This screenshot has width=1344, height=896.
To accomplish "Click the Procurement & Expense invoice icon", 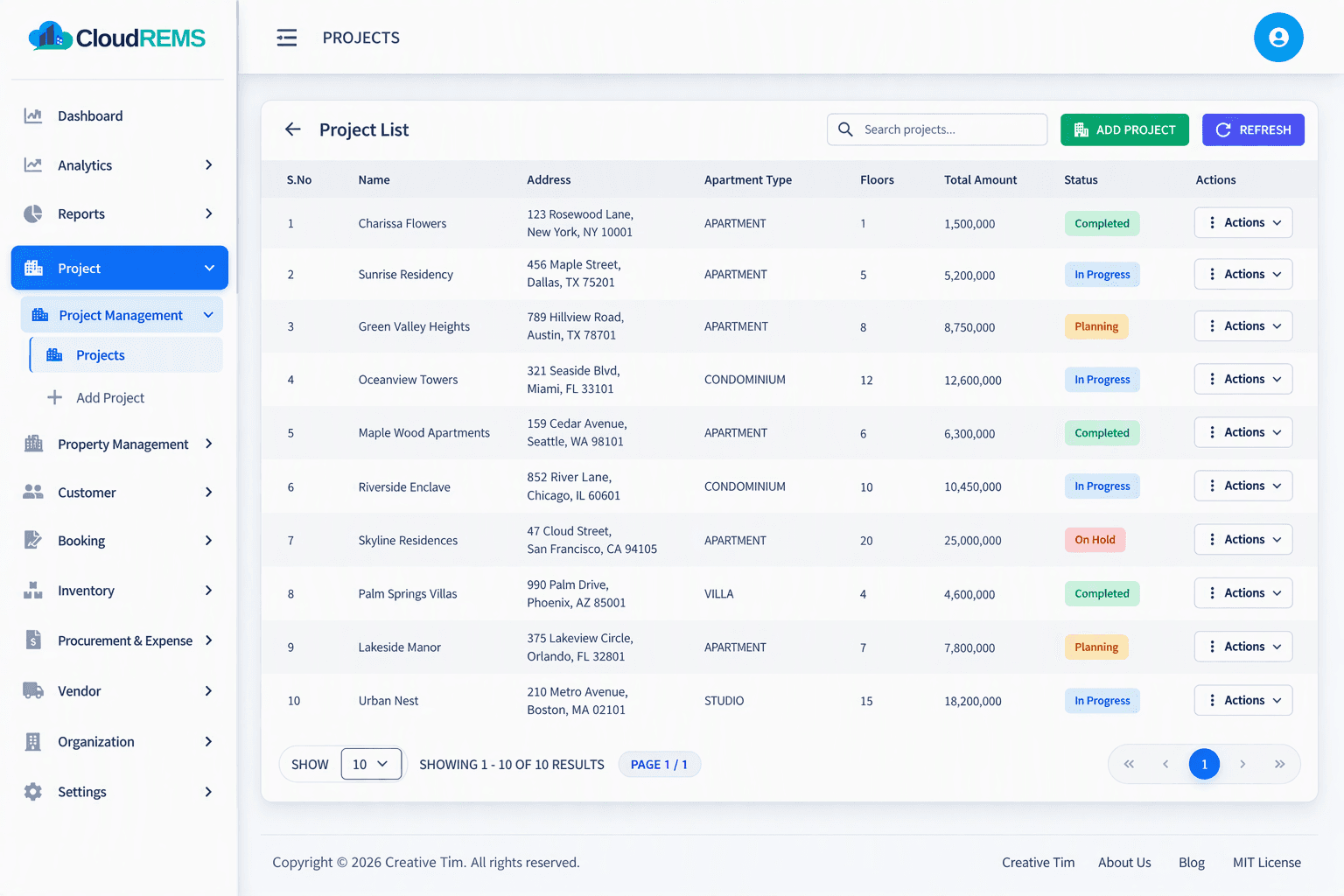I will pos(33,640).
